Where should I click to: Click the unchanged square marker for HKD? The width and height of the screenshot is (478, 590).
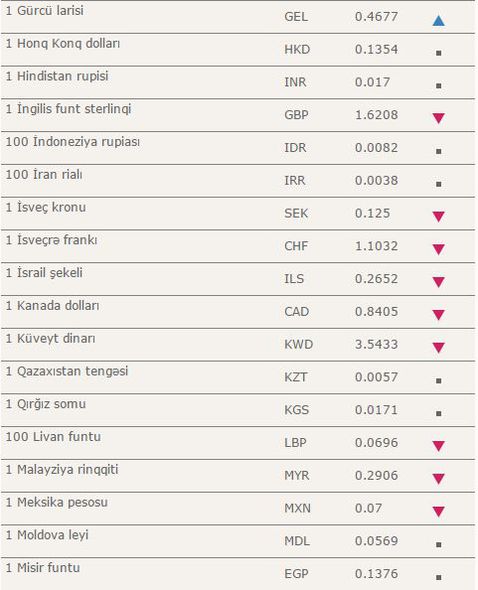click(x=438, y=53)
